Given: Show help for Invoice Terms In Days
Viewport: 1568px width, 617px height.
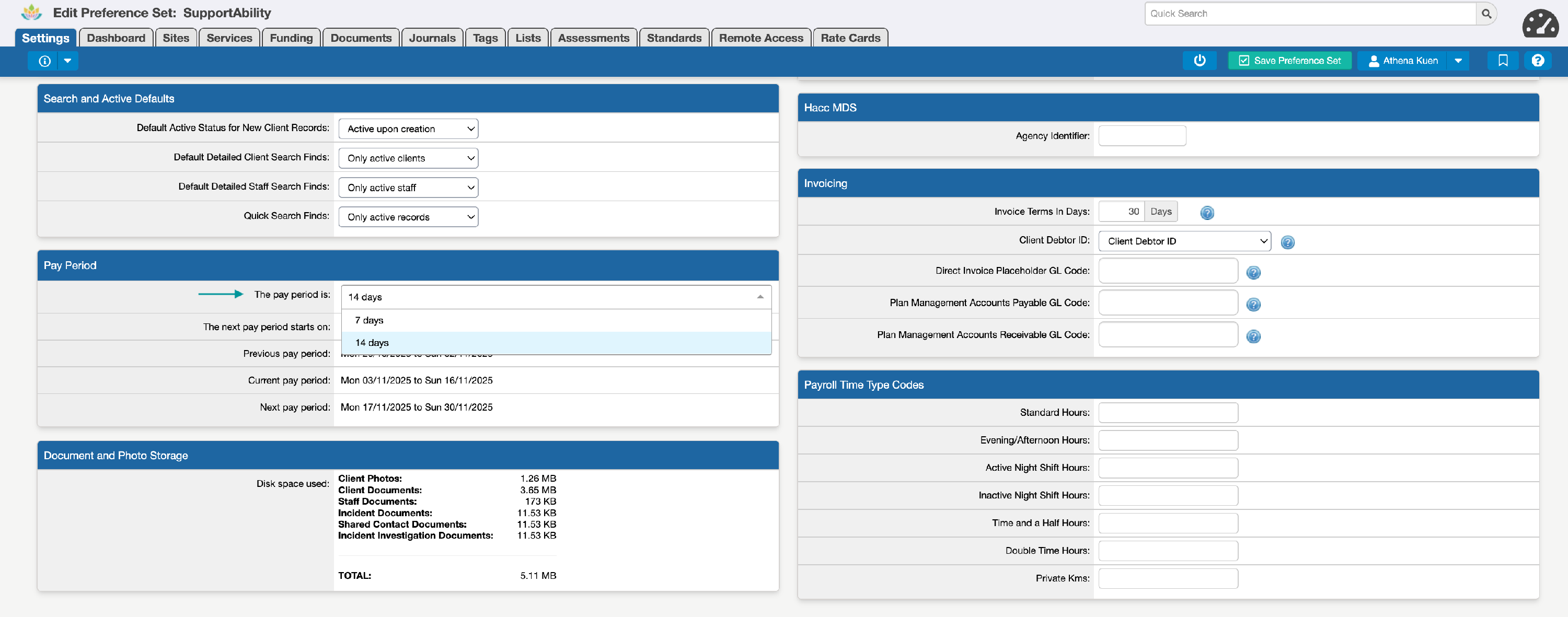Looking at the screenshot, I should (1207, 213).
